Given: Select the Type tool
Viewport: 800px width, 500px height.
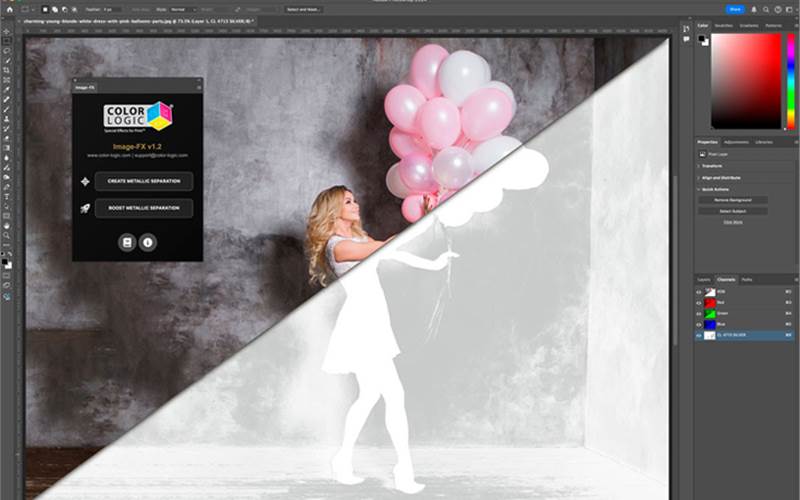Looking at the screenshot, I should [x=7, y=196].
